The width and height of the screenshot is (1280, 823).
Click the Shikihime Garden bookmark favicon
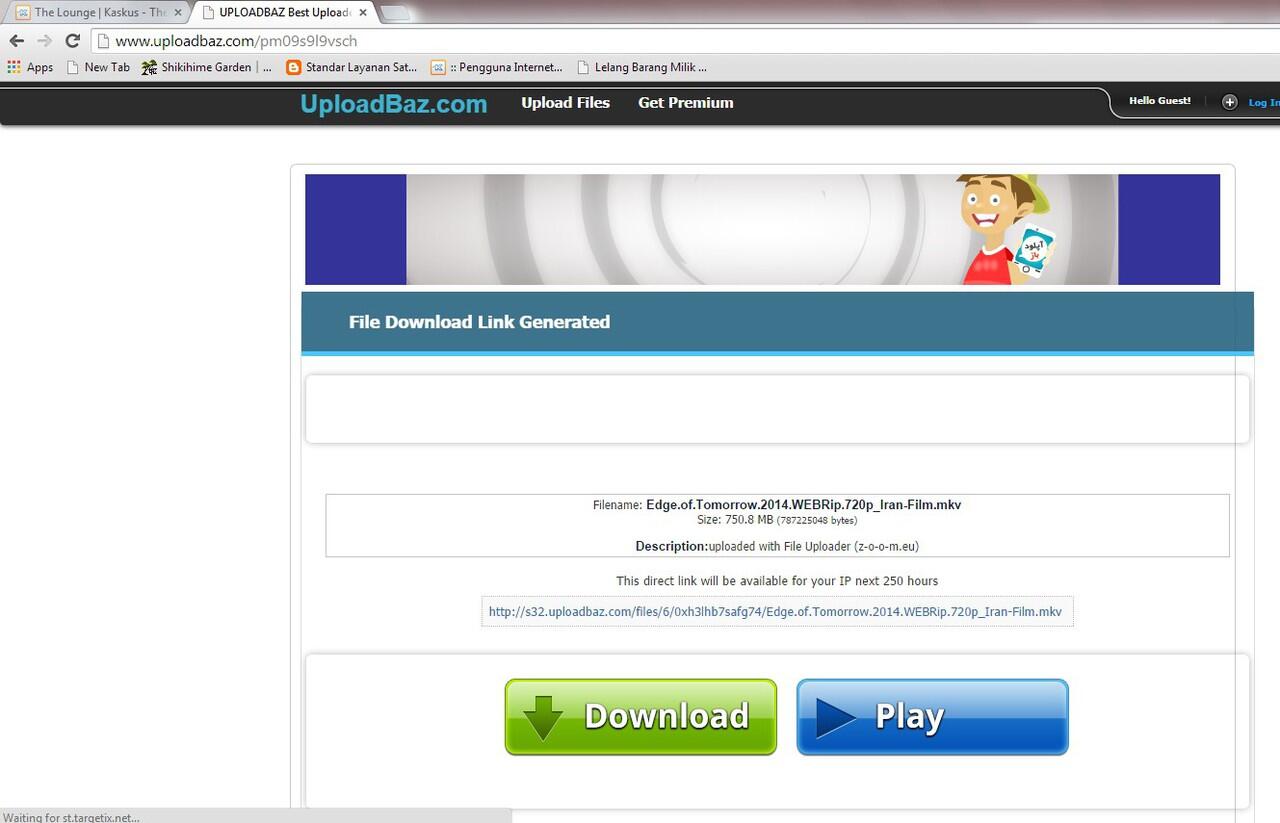(149, 68)
